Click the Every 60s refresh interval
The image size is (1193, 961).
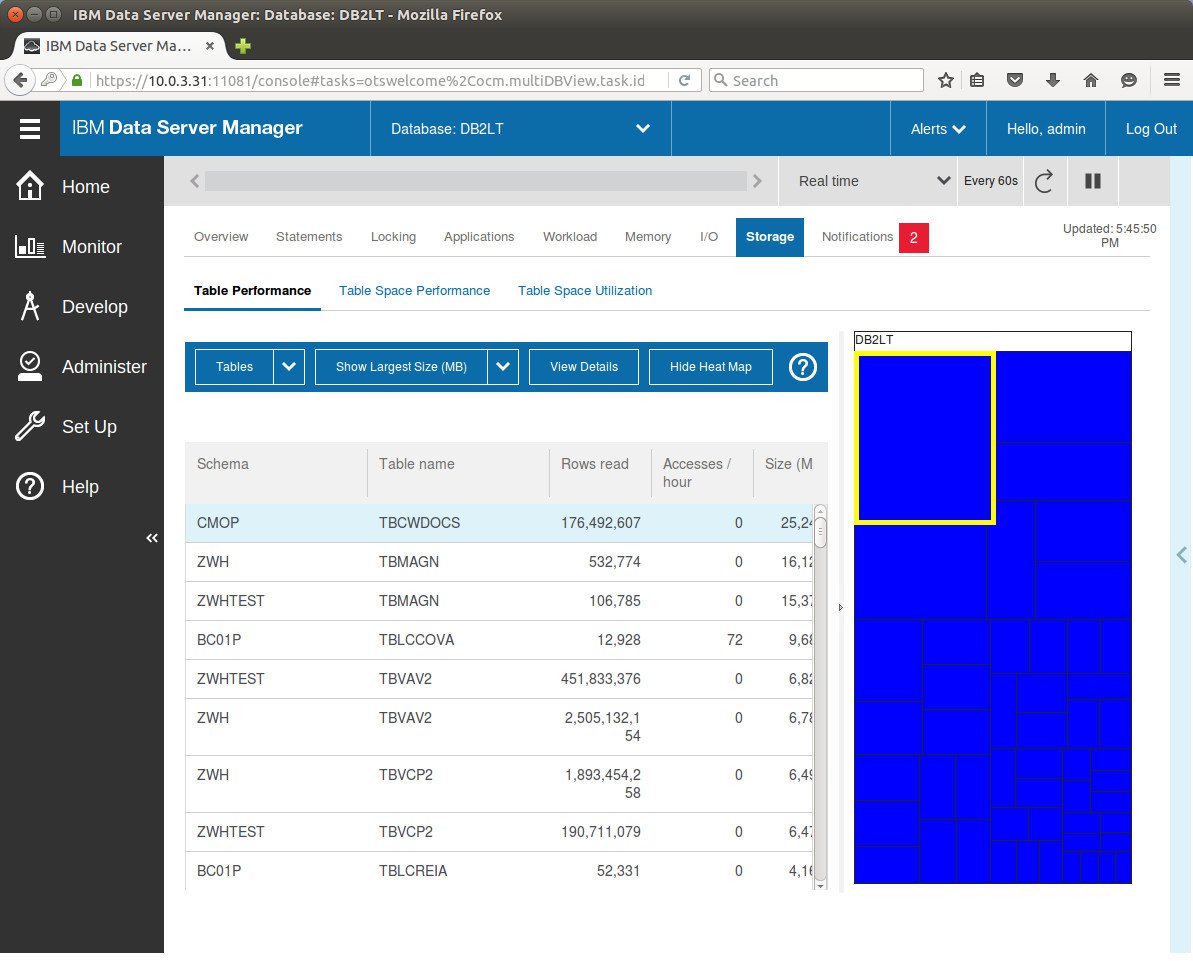tap(991, 181)
